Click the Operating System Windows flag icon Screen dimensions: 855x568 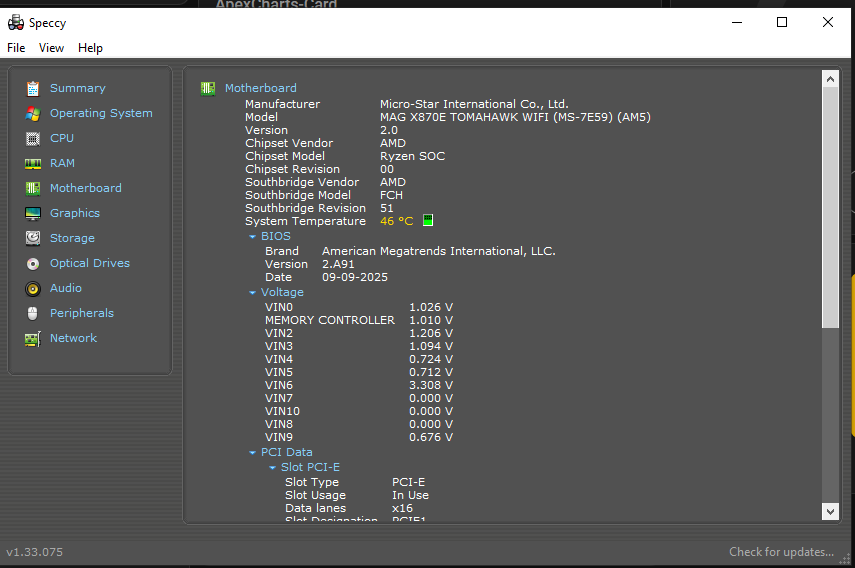click(33, 113)
